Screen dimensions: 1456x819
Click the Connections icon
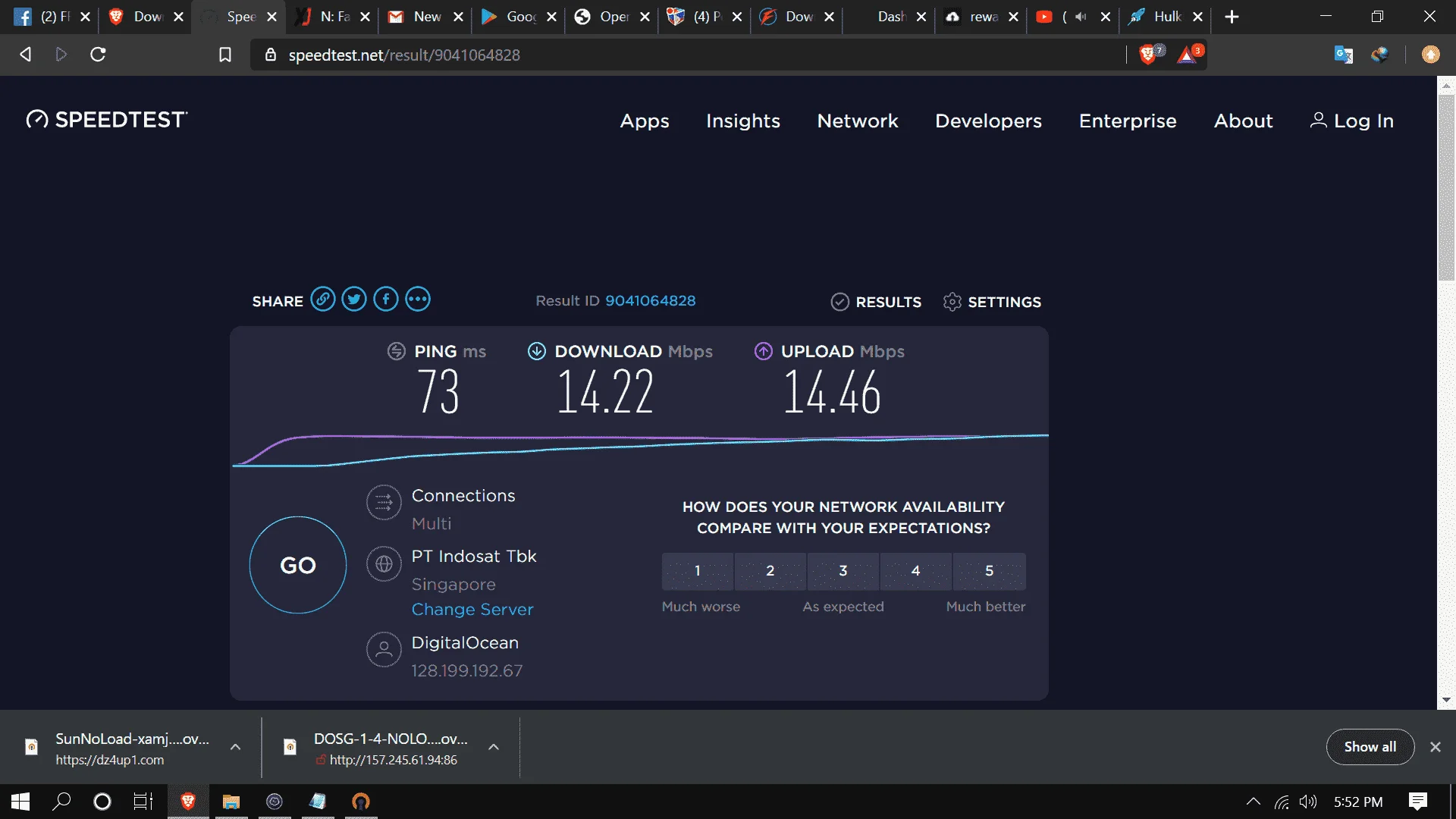coord(384,502)
